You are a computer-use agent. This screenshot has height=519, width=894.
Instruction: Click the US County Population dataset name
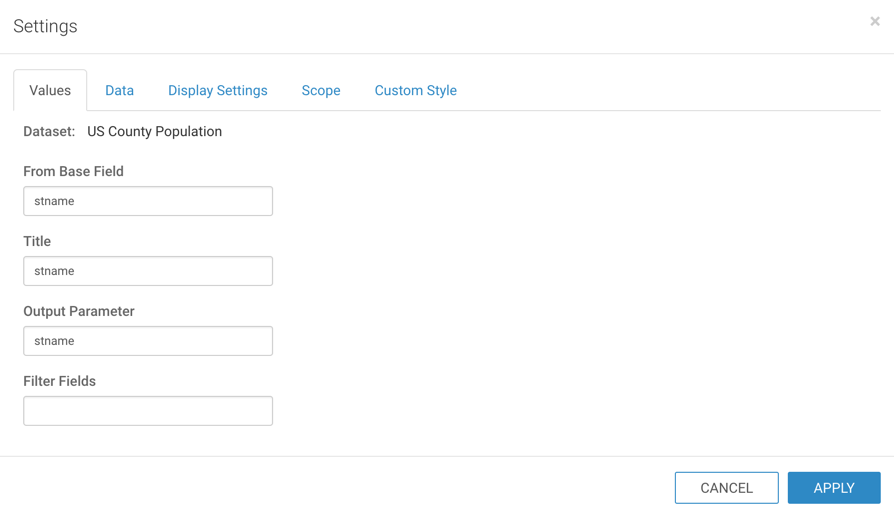[x=154, y=131]
